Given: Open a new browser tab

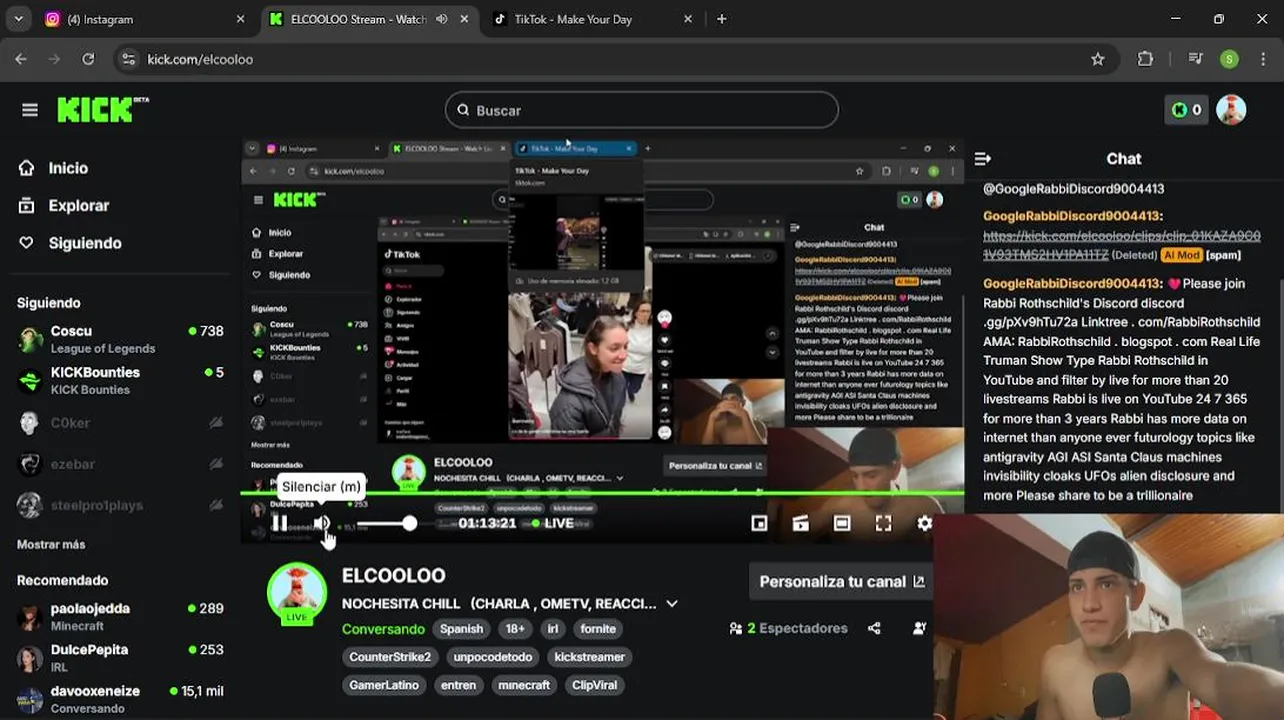Looking at the screenshot, I should (722, 19).
